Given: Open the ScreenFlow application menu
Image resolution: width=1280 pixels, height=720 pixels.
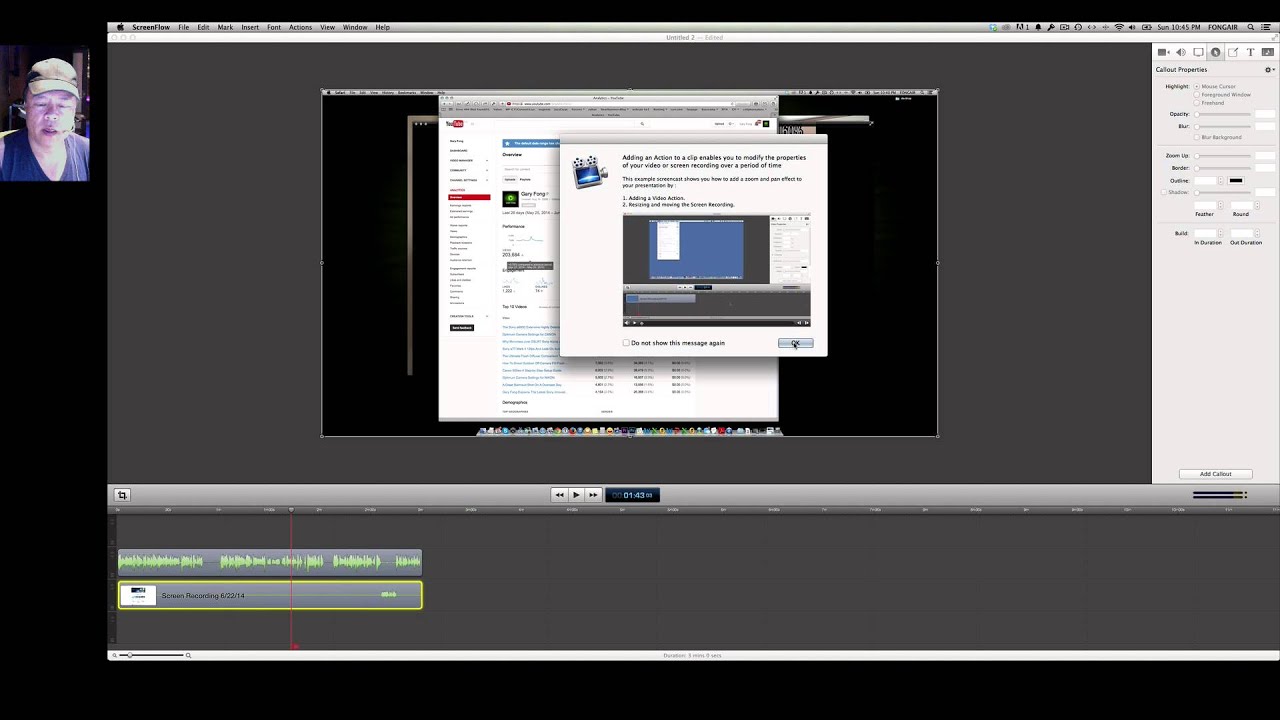Looking at the screenshot, I should click(x=151, y=27).
